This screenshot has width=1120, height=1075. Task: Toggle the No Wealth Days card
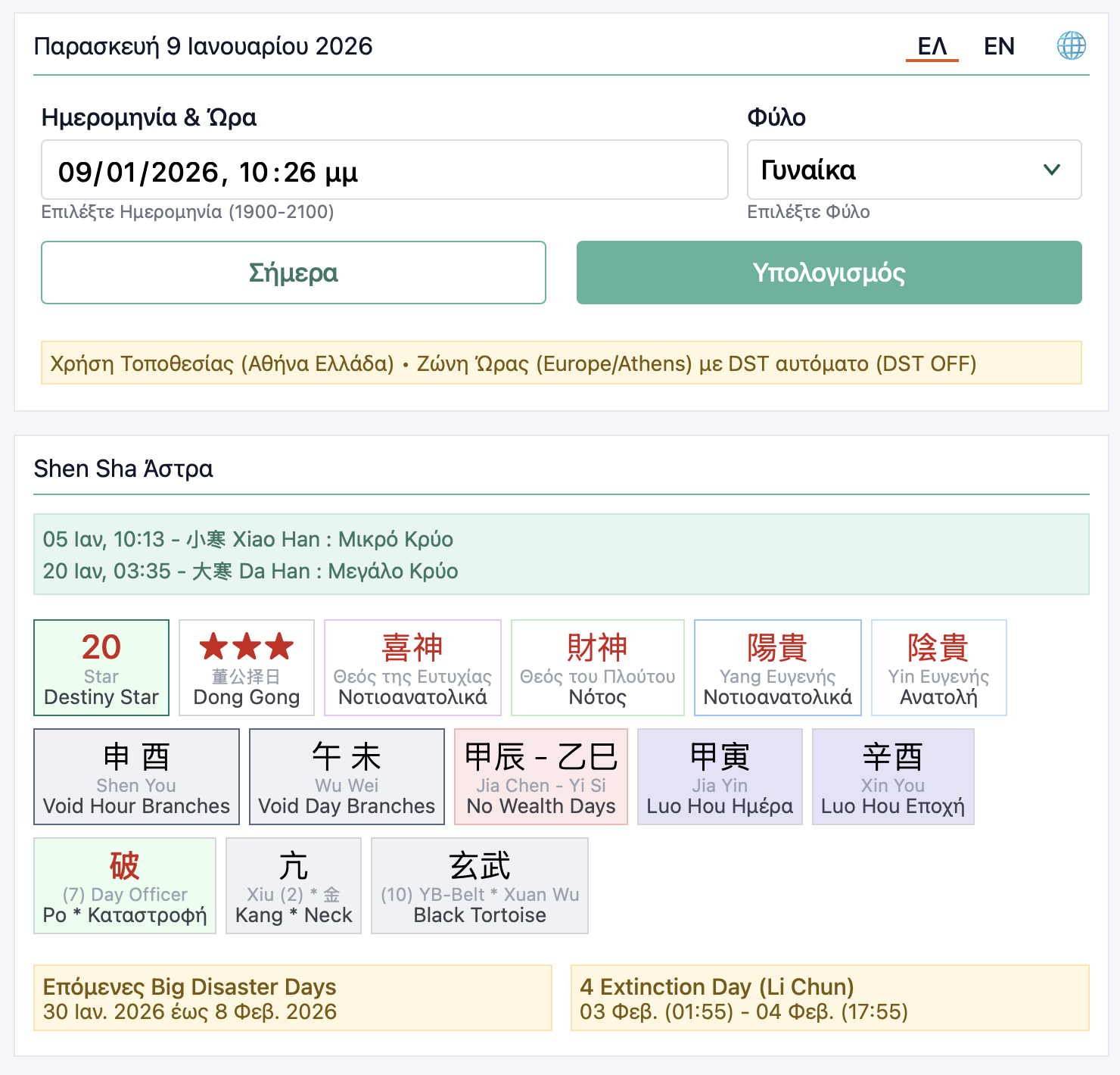pos(540,777)
